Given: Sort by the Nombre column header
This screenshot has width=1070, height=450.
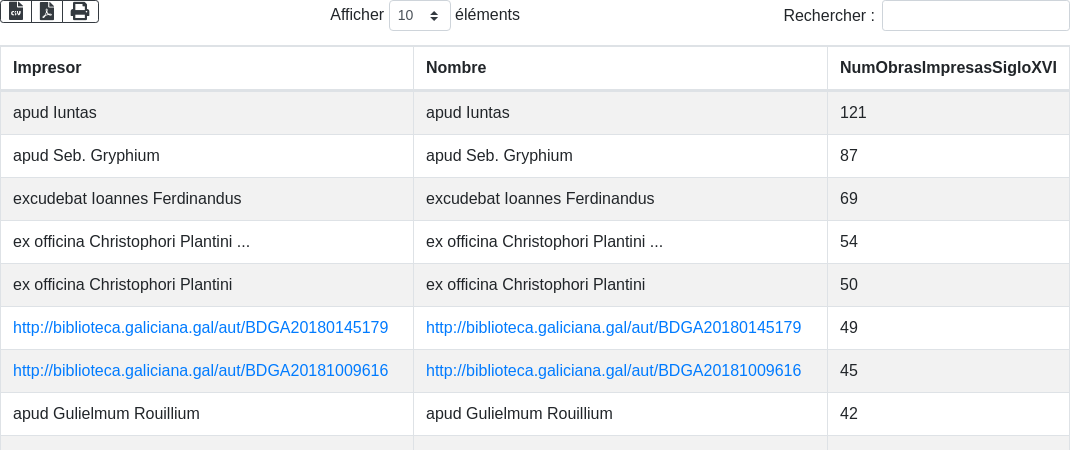Looking at the screenshot, I should coord(456,68).
